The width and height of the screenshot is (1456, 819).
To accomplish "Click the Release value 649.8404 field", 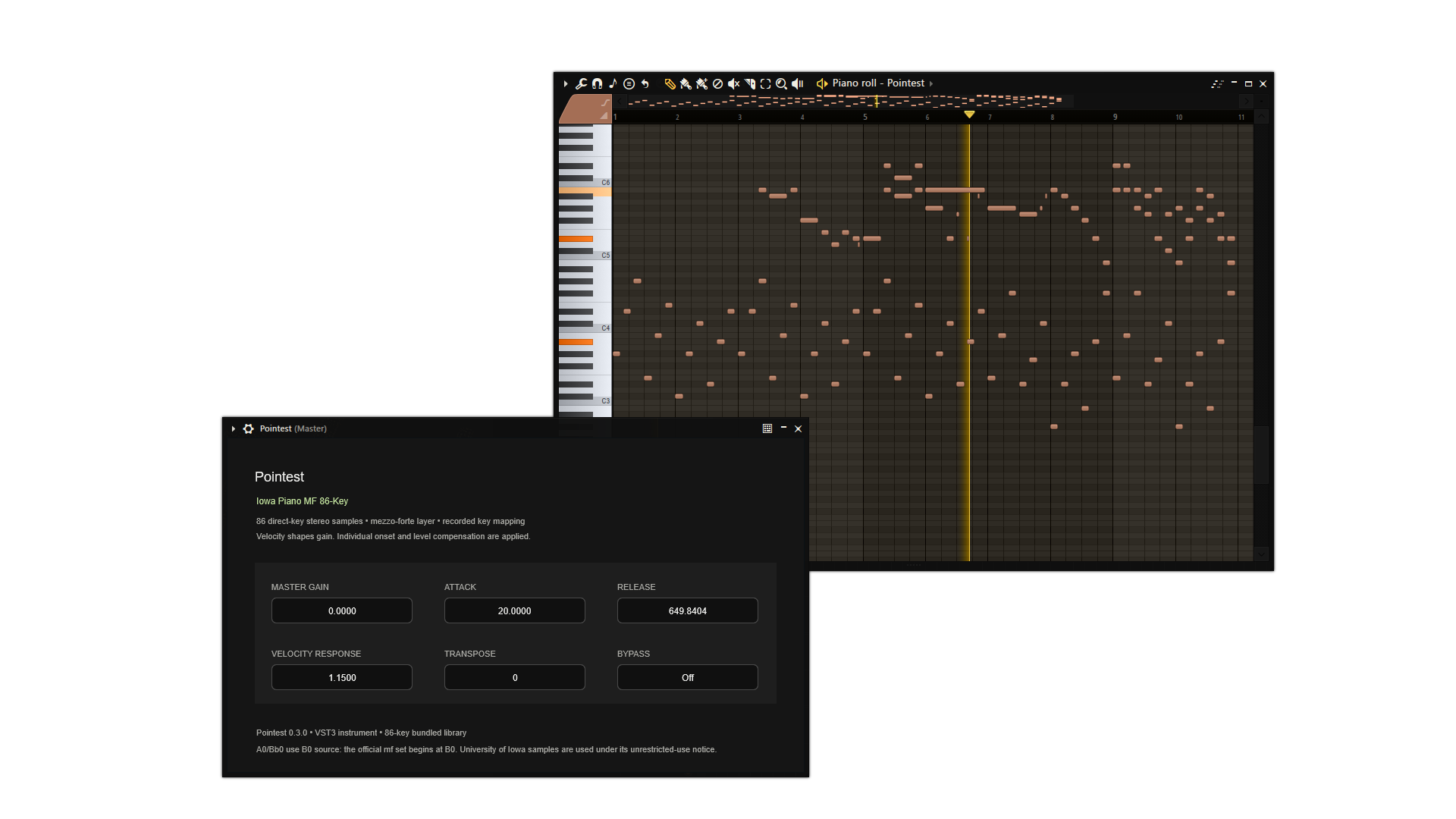I will [688, 610].
